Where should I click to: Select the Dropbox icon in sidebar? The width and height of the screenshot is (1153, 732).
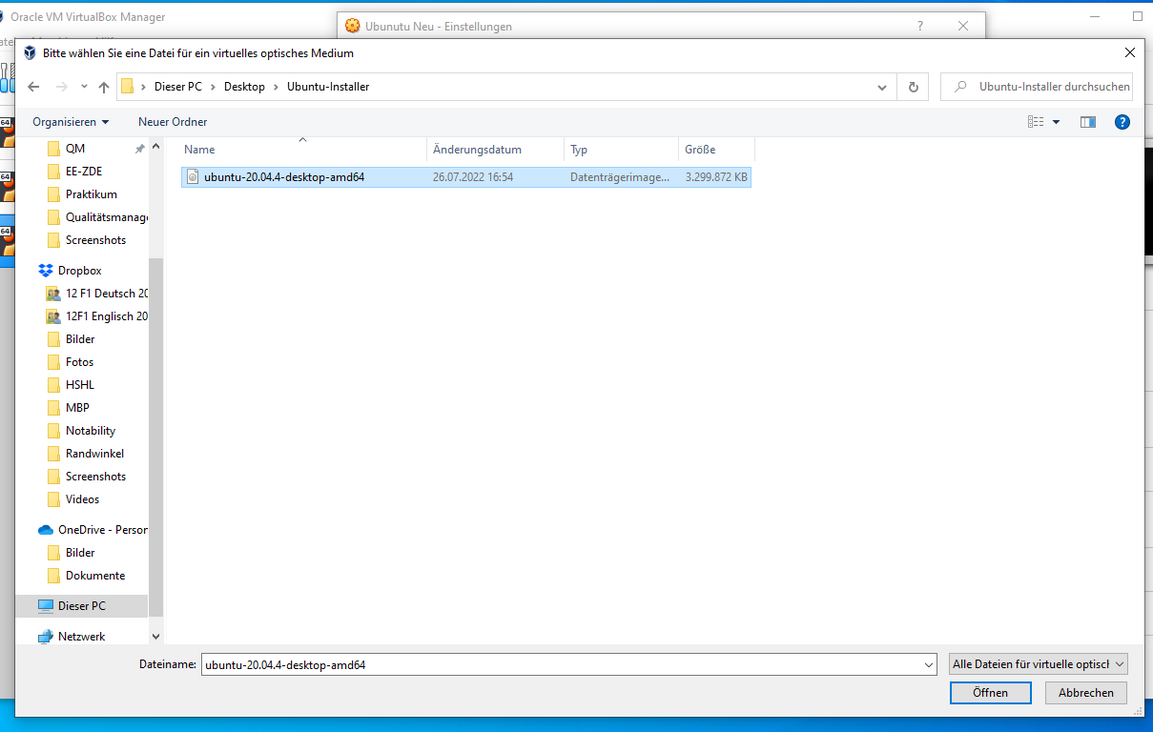pyautogui.click(x=45, y=271)
